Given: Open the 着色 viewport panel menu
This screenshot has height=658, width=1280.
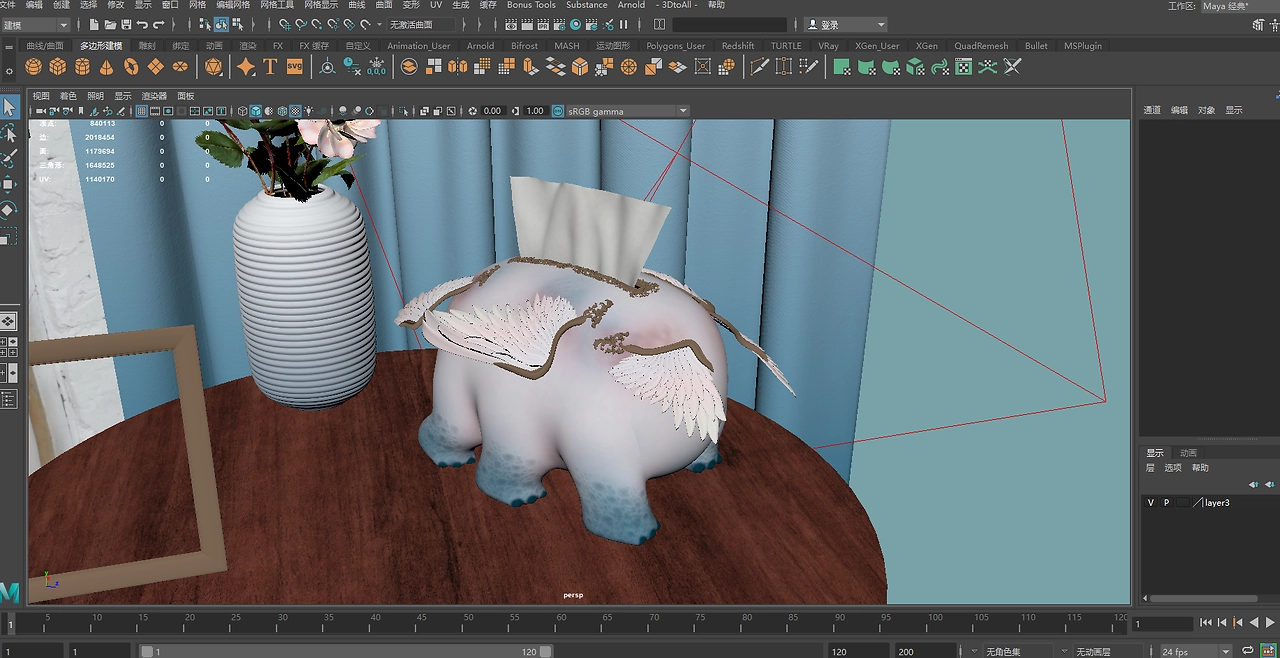Looking at the screenshot, I should (x=68, y=96).
